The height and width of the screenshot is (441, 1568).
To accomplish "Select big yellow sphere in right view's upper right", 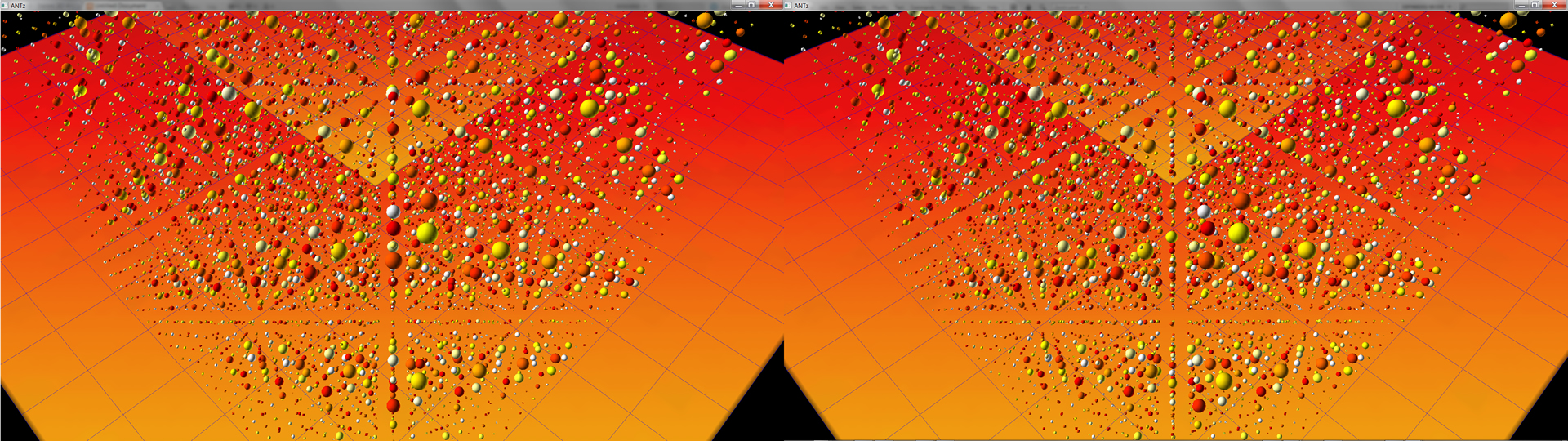I will [1396, 107].
